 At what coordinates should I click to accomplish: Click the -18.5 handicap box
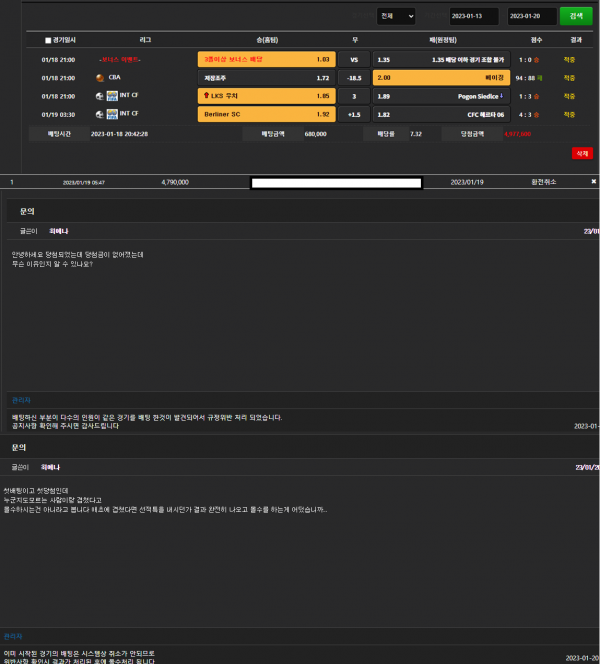coord(354,78)
